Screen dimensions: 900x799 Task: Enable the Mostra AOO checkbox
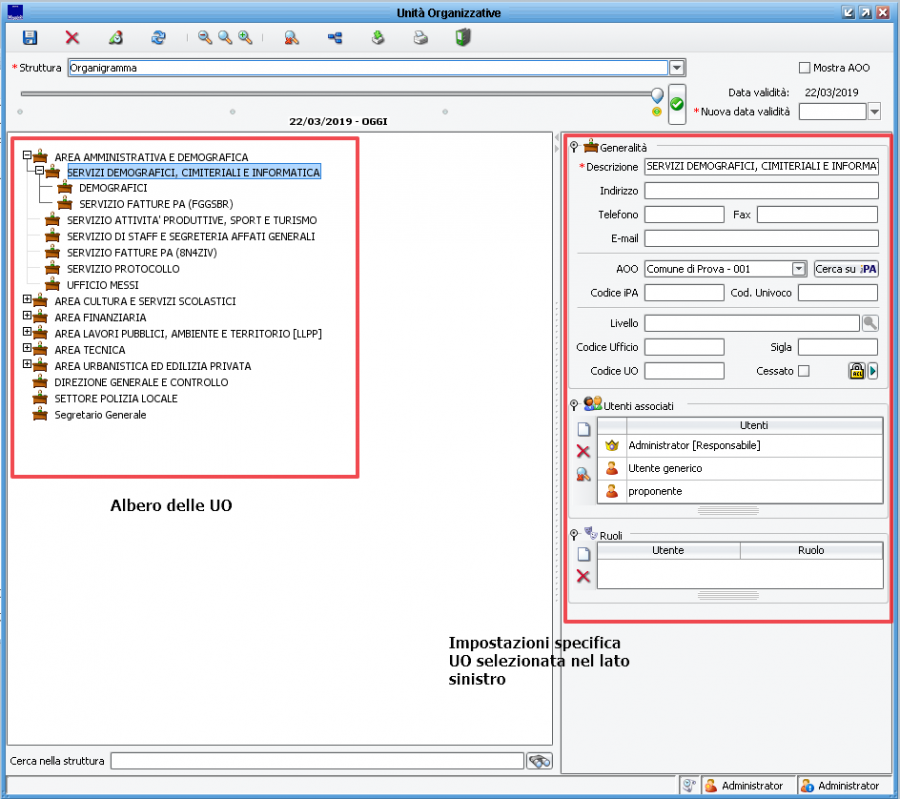pyautogui.click(x=804, y=68)
